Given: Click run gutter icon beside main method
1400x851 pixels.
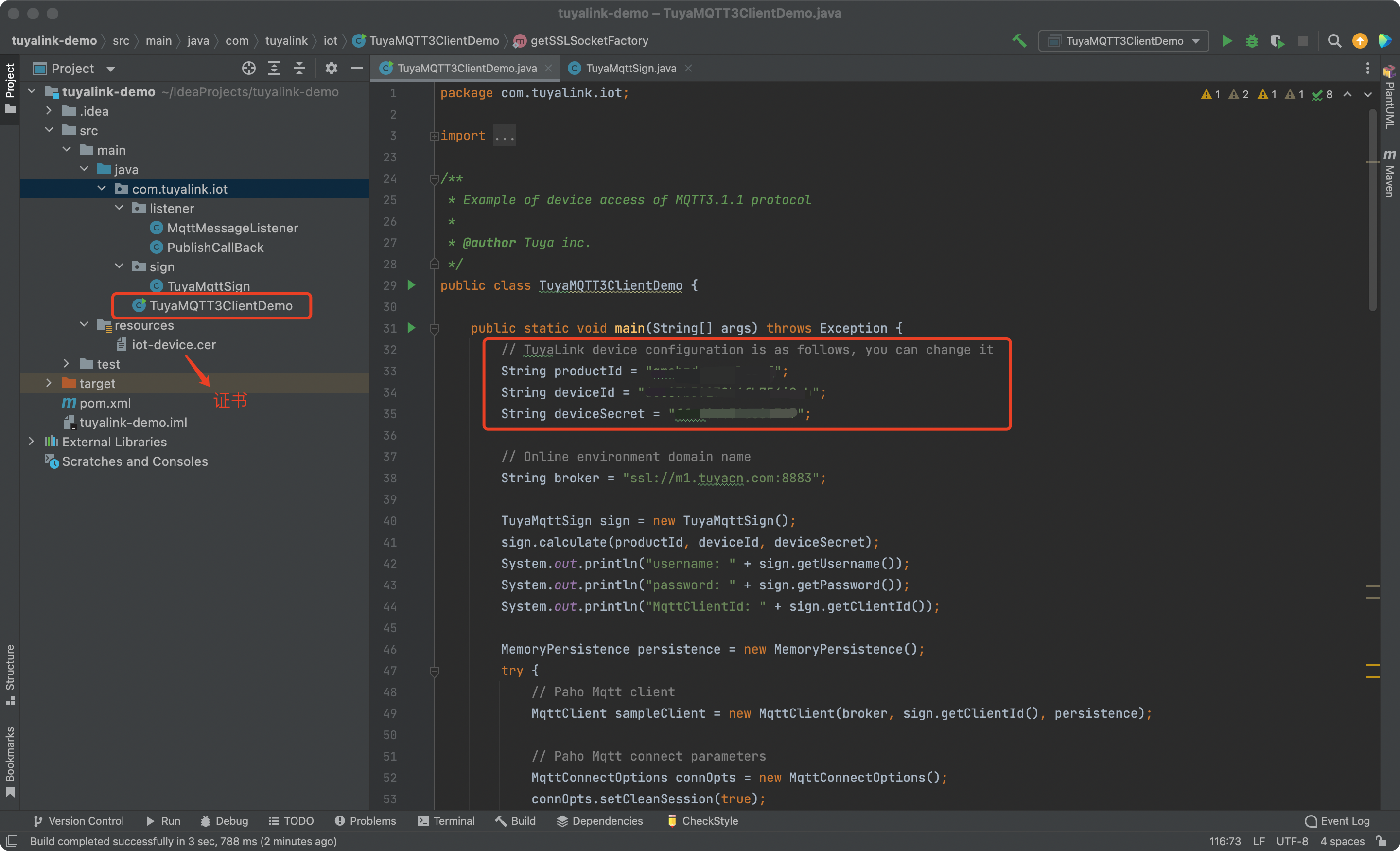Looking at the screenshot, I should click(411, 327).
